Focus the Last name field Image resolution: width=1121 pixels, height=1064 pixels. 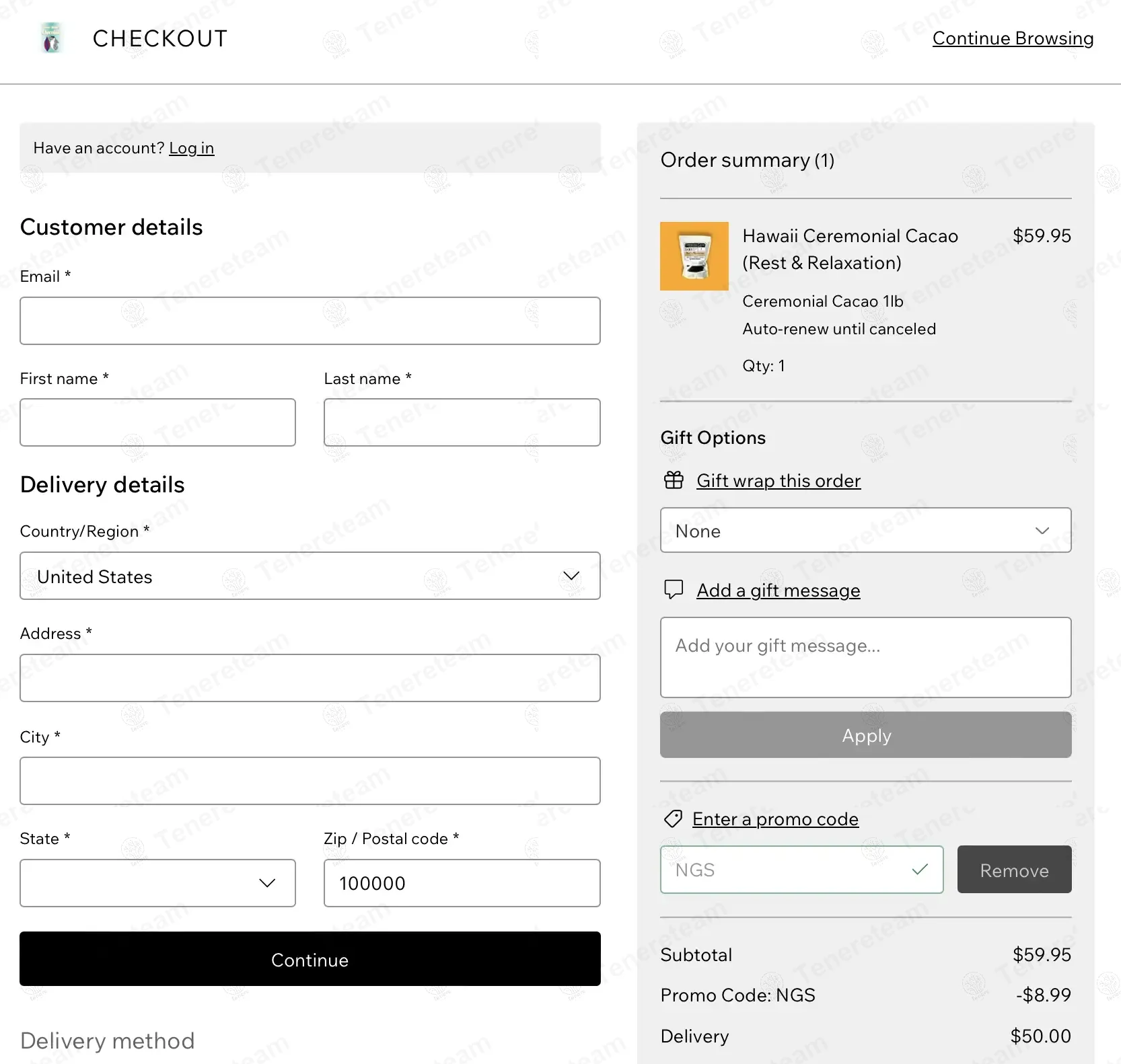pos(462,422)
